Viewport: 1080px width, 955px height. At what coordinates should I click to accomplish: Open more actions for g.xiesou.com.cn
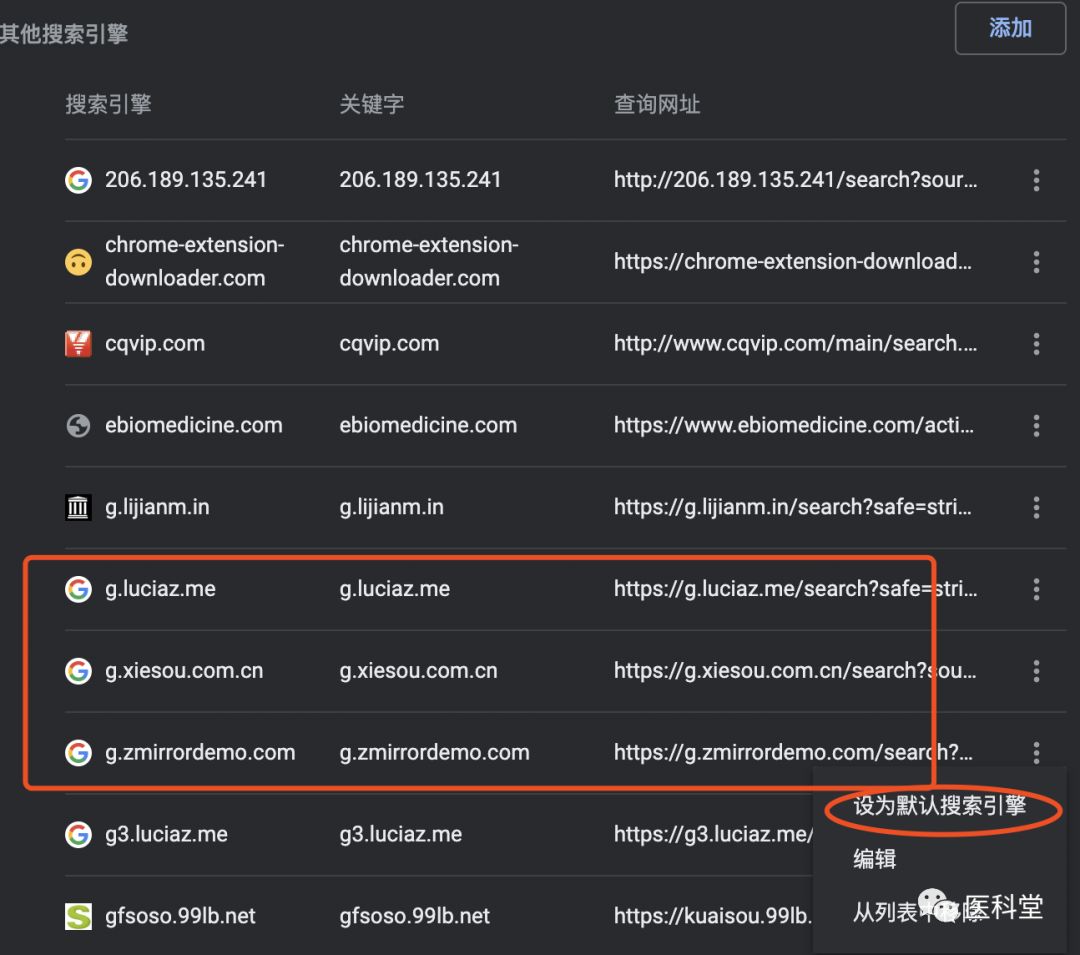1036,671
